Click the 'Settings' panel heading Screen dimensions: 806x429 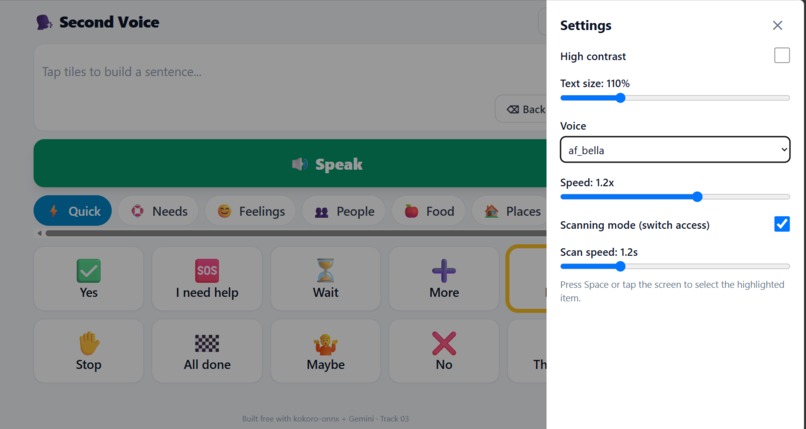pos(585,25)
